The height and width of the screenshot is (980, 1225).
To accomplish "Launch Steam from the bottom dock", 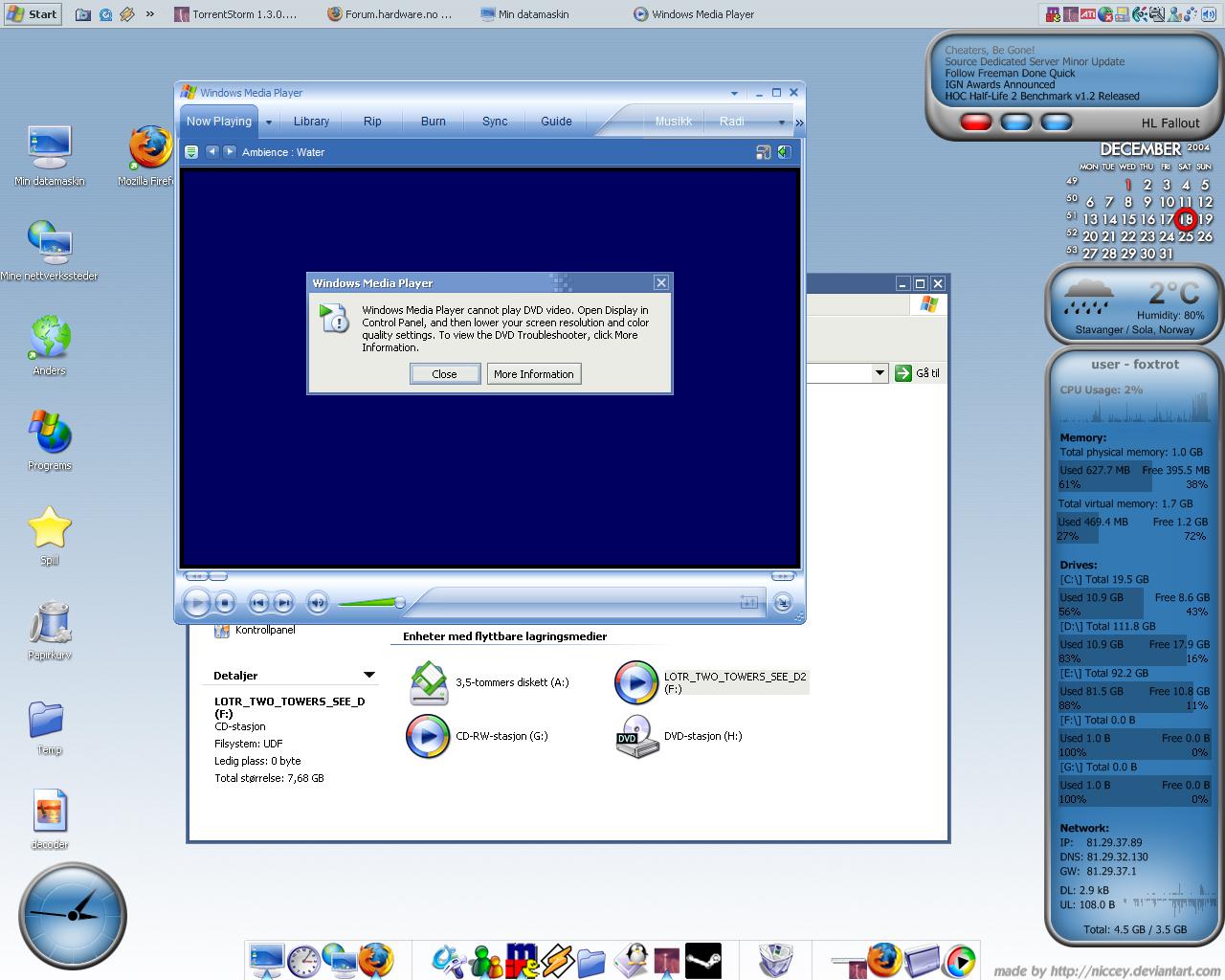I will [x=704, y=960].
